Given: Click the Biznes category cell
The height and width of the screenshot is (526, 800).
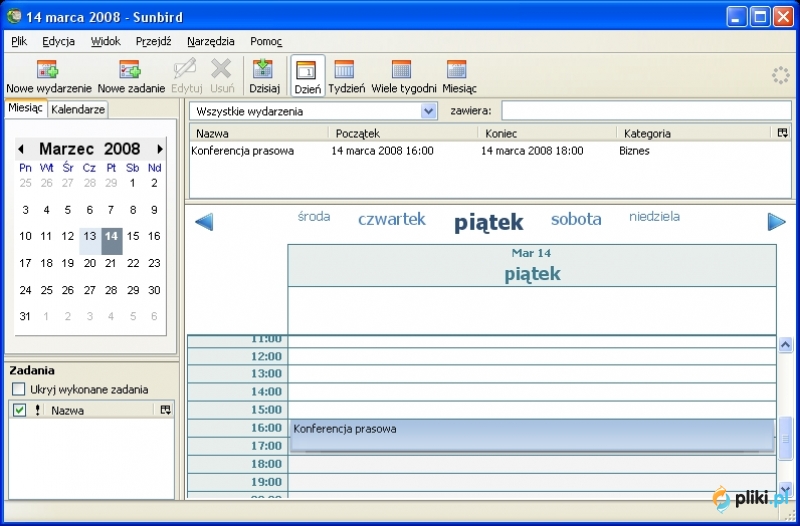Looking at the screenshot, I should (x=634, y=151).
